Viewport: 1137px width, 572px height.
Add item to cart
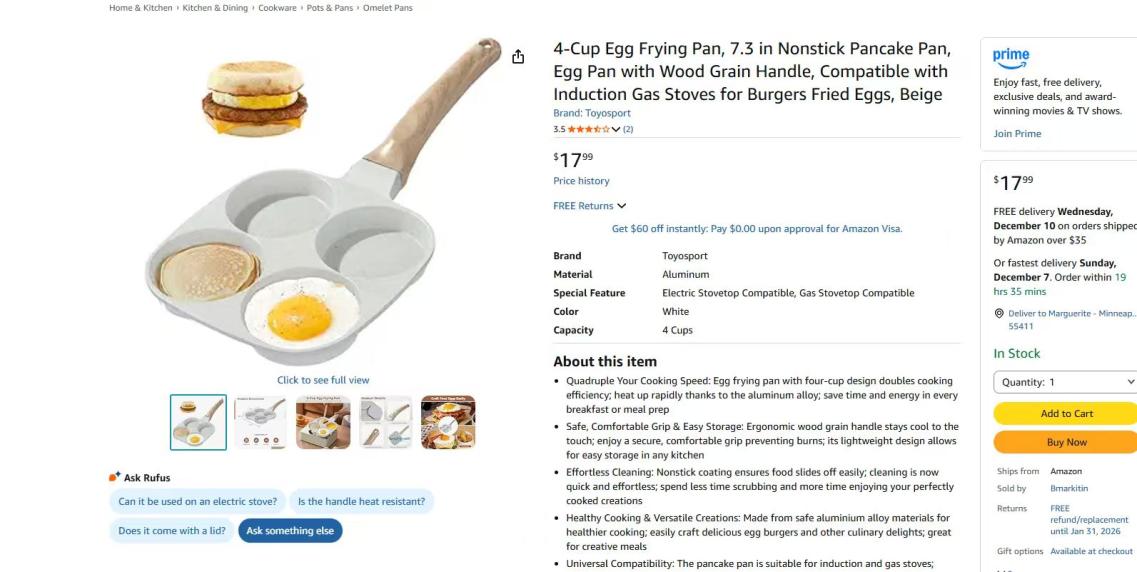pyautogui.click(x=1066, y=413)
